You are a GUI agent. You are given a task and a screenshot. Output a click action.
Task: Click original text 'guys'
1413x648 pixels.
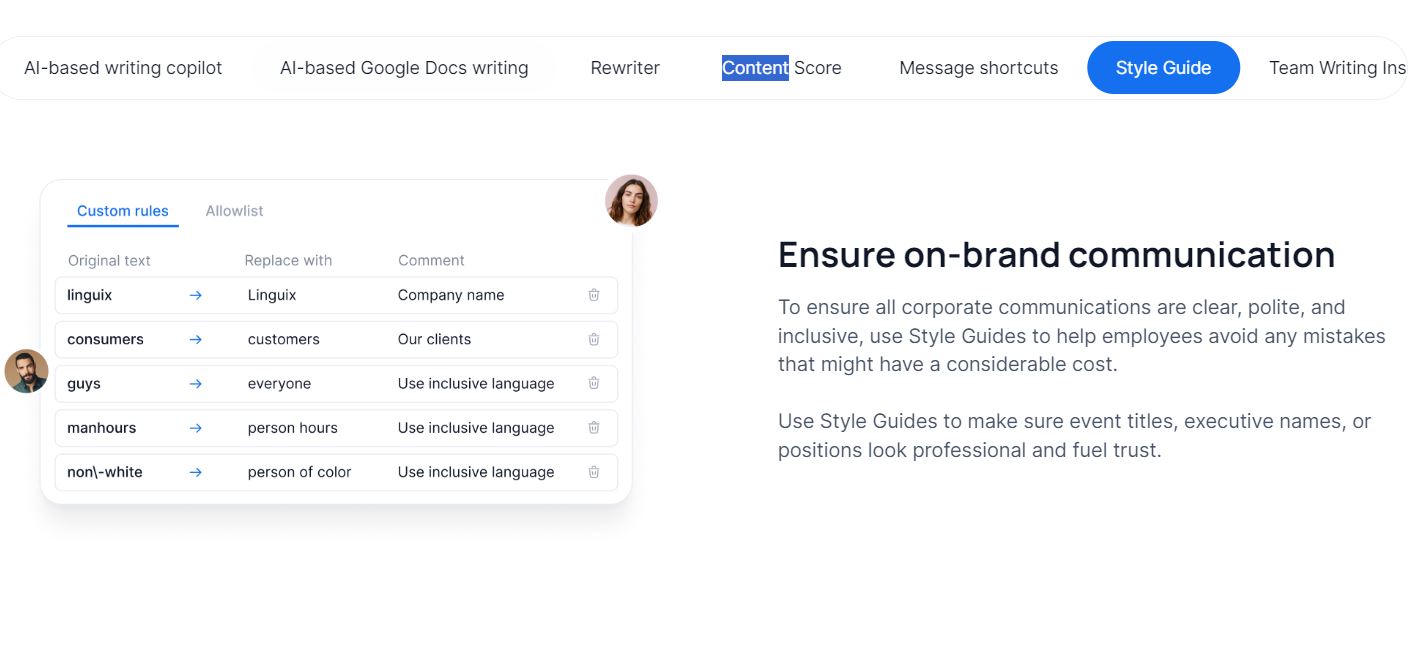pos(84,383)
